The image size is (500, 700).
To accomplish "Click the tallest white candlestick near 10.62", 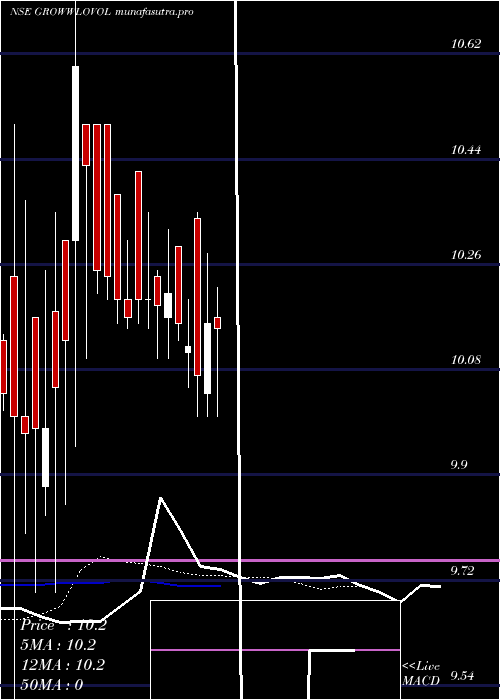I will tap(75, 153).
